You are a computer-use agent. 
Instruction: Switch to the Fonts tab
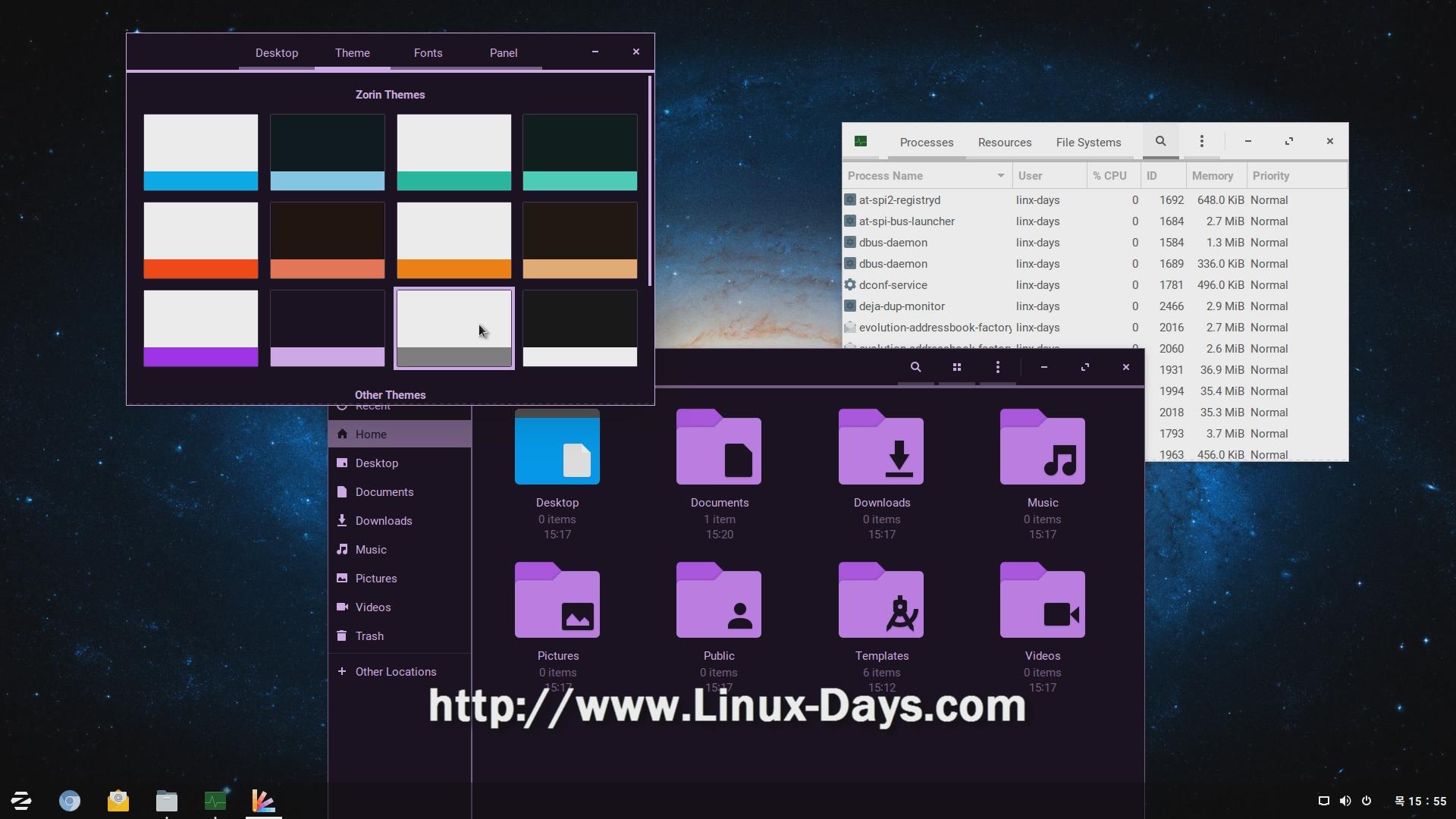point(428,52)
